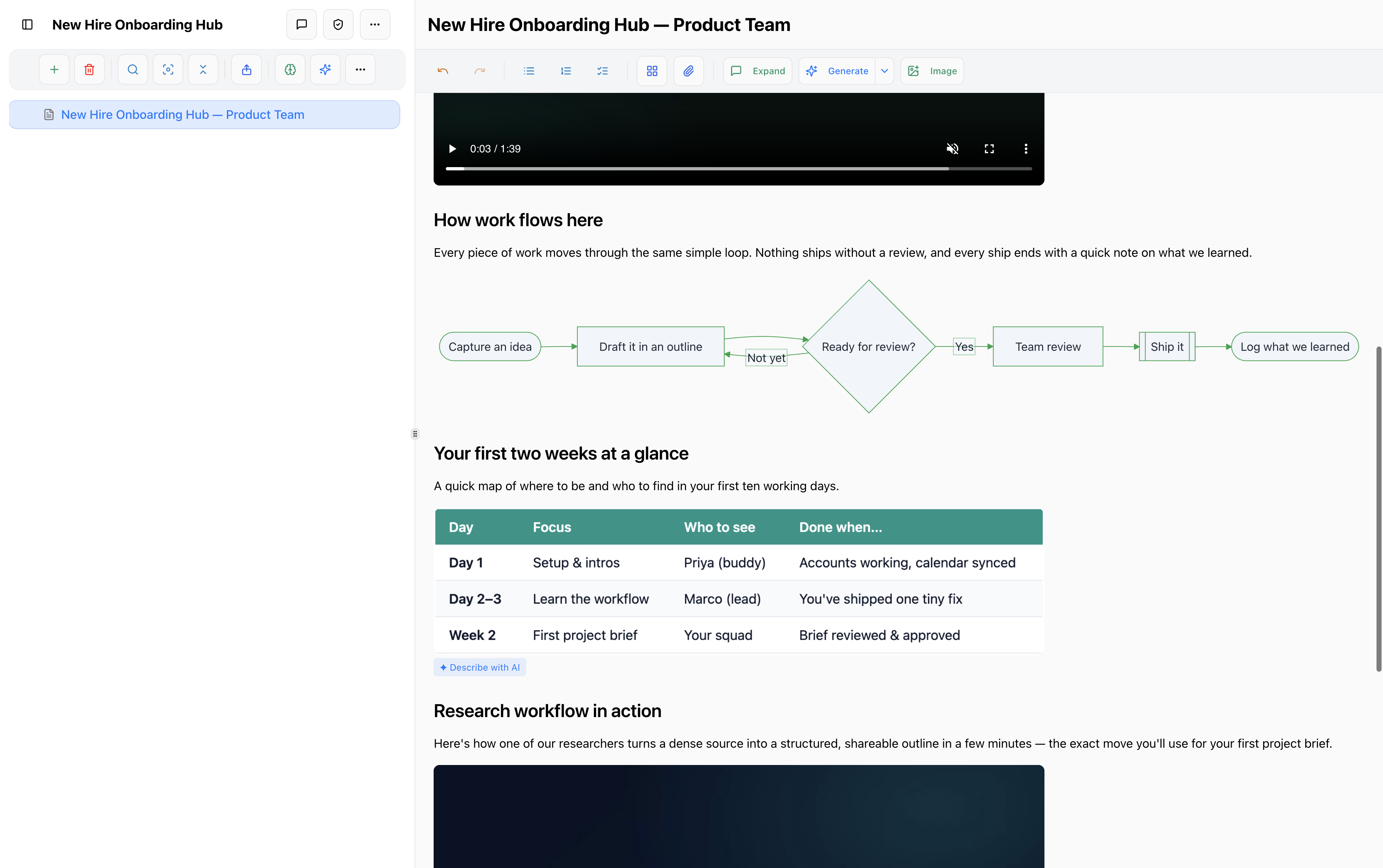Click the Expand button
The image size is (1383, 868).
tap(757, 71)
